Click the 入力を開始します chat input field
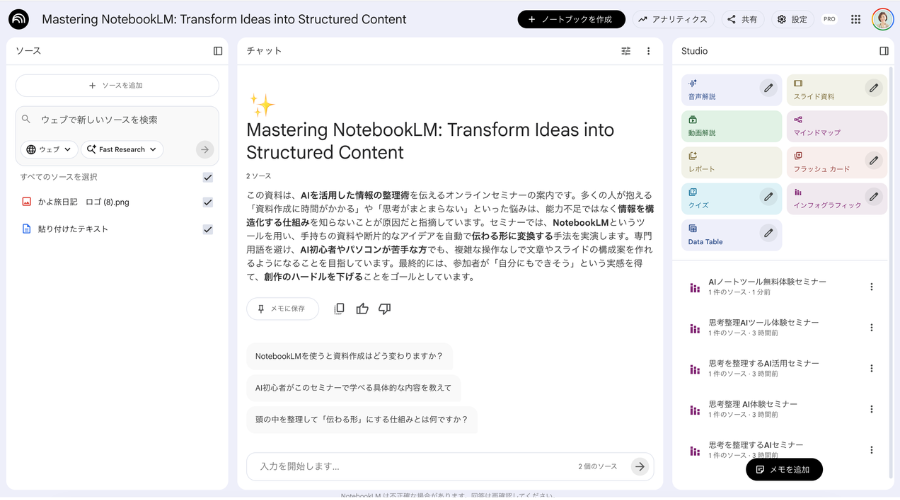Image resolution: width=900 pixels, height=500 pixels. point(410,466)
